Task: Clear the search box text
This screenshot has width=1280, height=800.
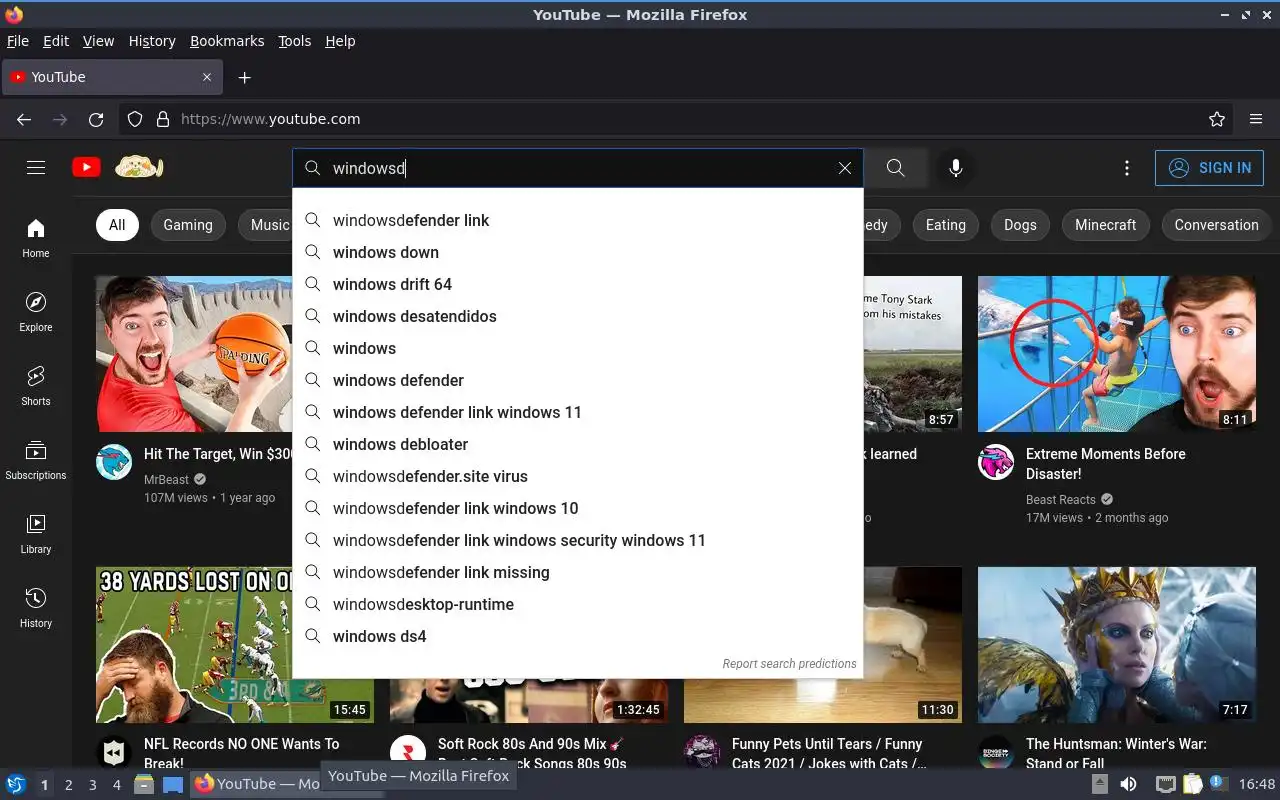Action: click(845, 168)
